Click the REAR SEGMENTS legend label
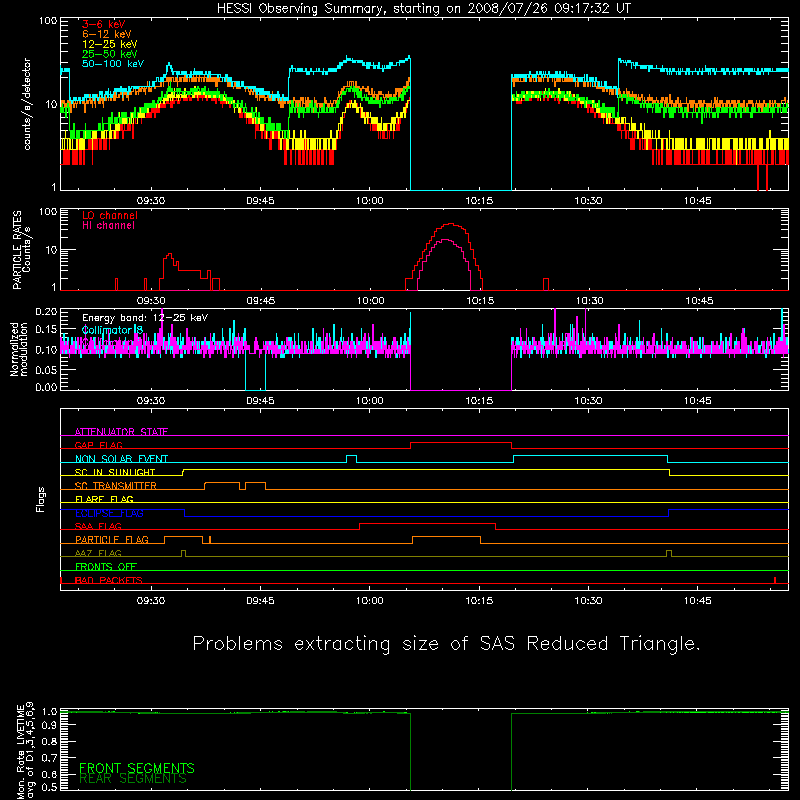The image size is (800, 800). (x=133, y=779)
